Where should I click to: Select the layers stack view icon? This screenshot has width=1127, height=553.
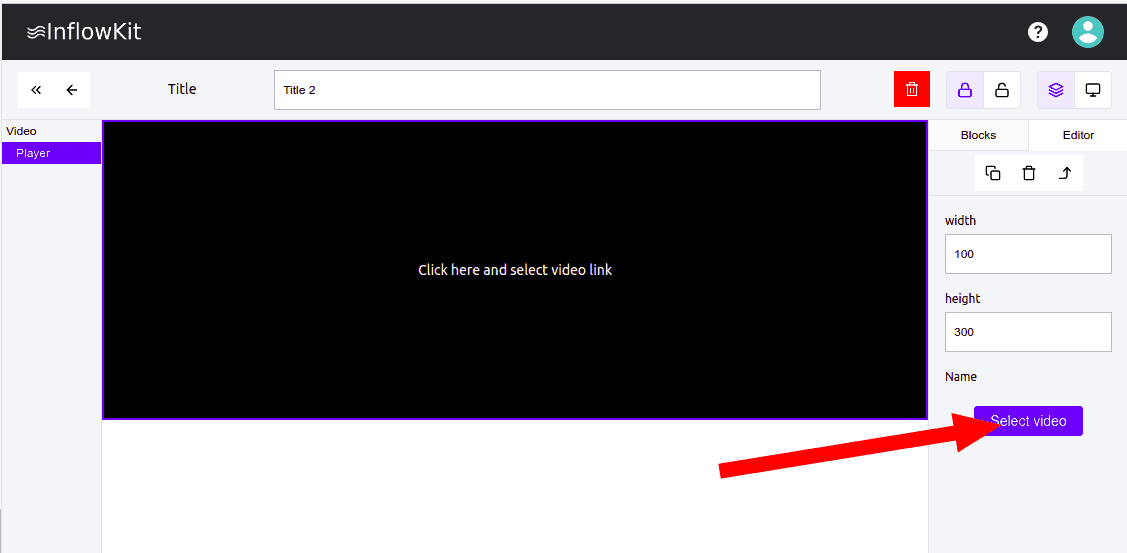1056,90
